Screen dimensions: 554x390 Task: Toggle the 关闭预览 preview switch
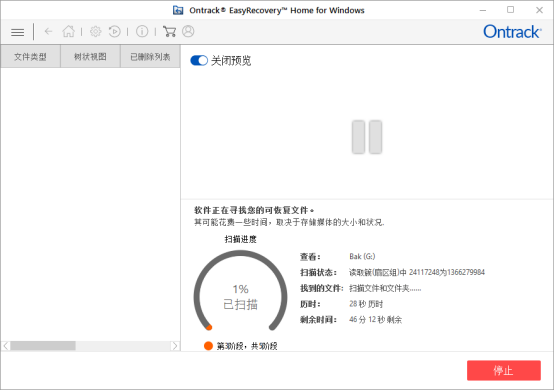pos(199,60)
